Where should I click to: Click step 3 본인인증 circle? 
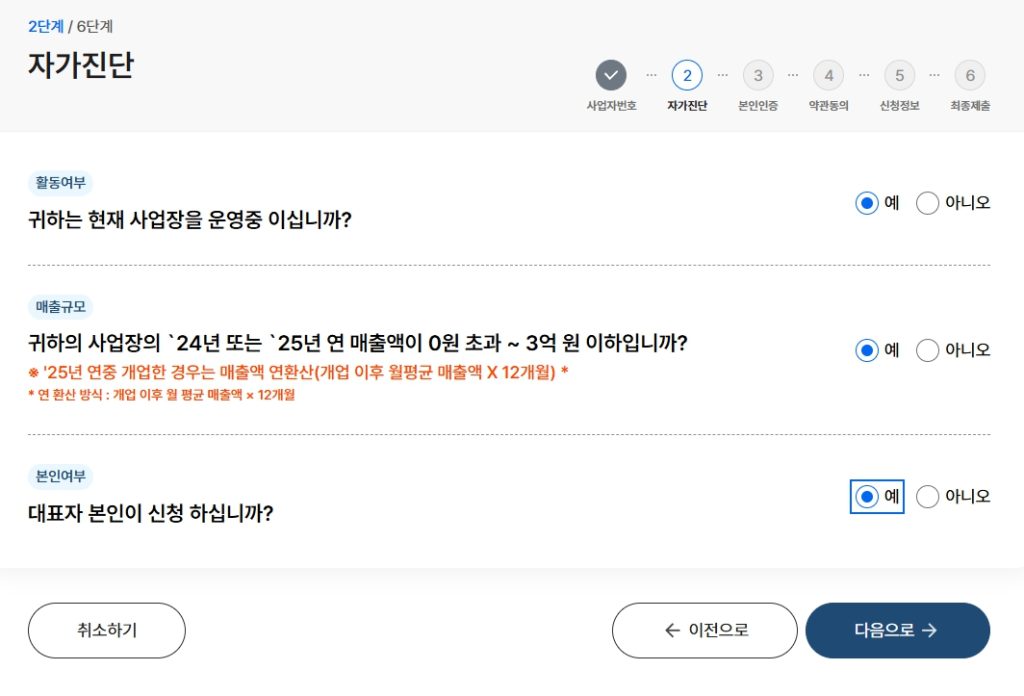click(758, 75)
